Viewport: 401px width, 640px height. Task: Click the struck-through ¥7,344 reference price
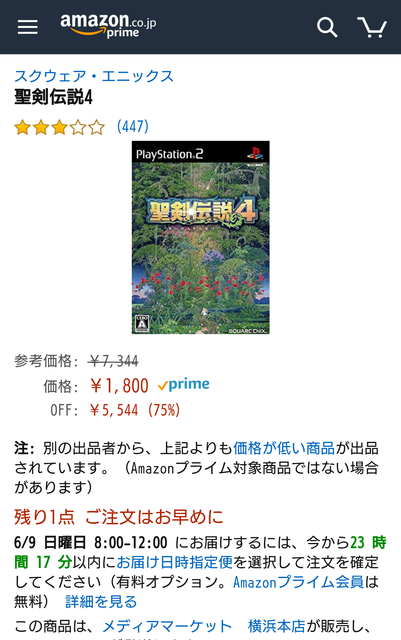[x=114, y=361]
